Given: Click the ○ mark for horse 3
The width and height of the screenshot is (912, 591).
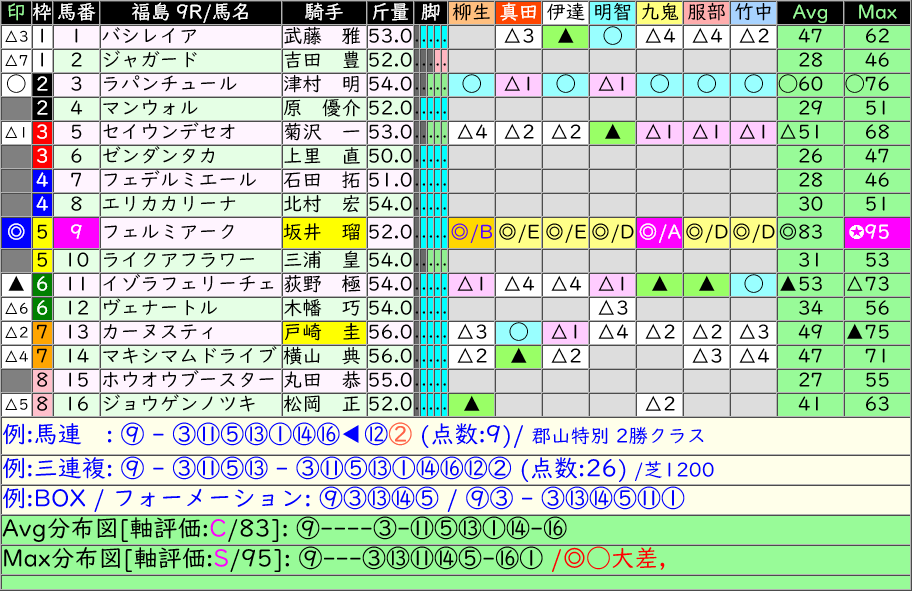Looking at the screenshot, I should 16,84.
